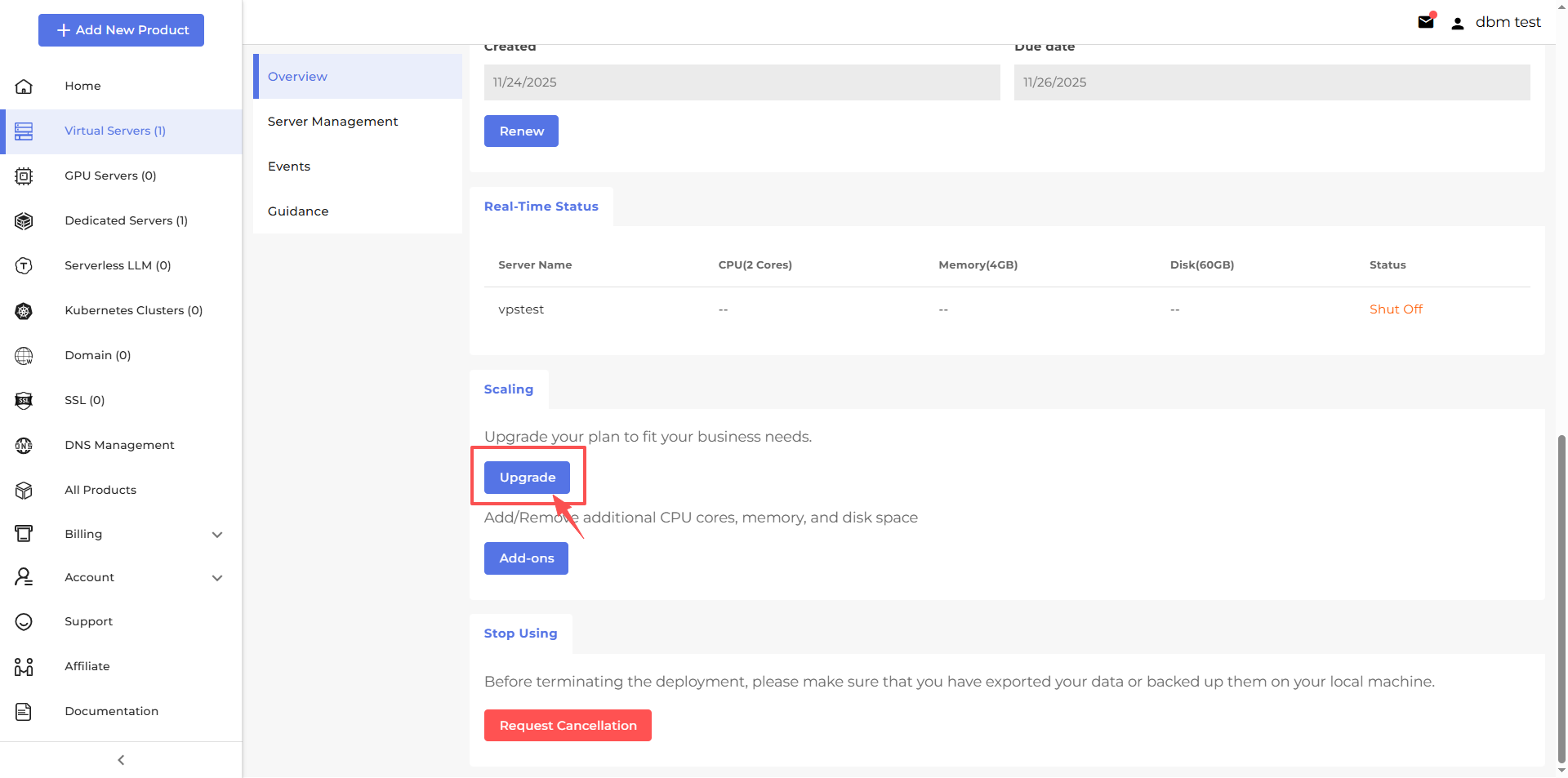This screenshot has width=1568, height=778.
Task: Click the GPU Servers chip icon
Action: tap(24, 176)
